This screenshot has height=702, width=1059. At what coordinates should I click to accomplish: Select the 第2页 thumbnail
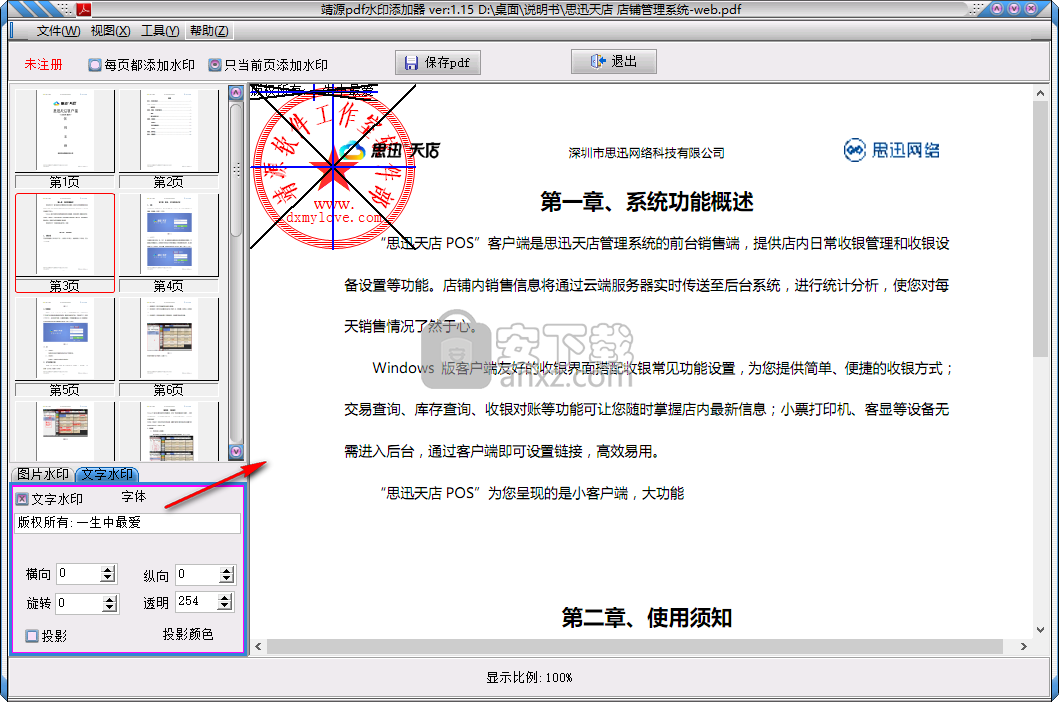point(169,139)
